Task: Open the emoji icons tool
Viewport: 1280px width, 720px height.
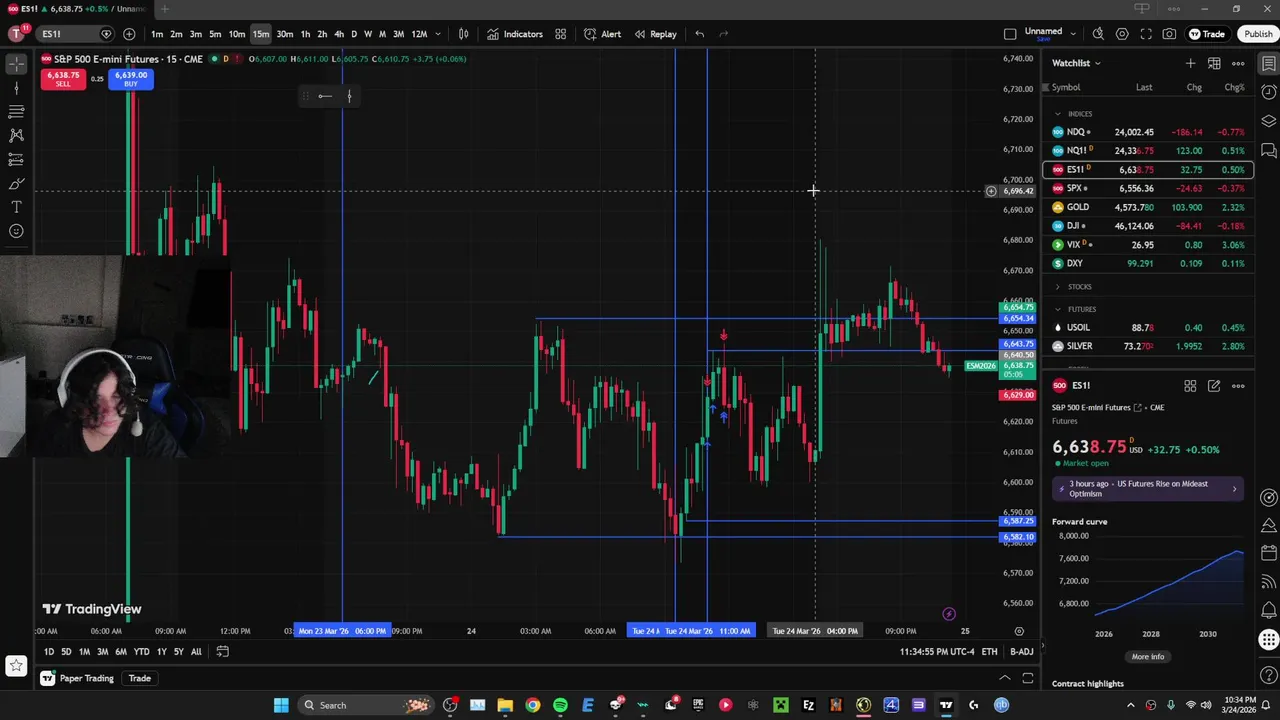Action: coord(16,231)
